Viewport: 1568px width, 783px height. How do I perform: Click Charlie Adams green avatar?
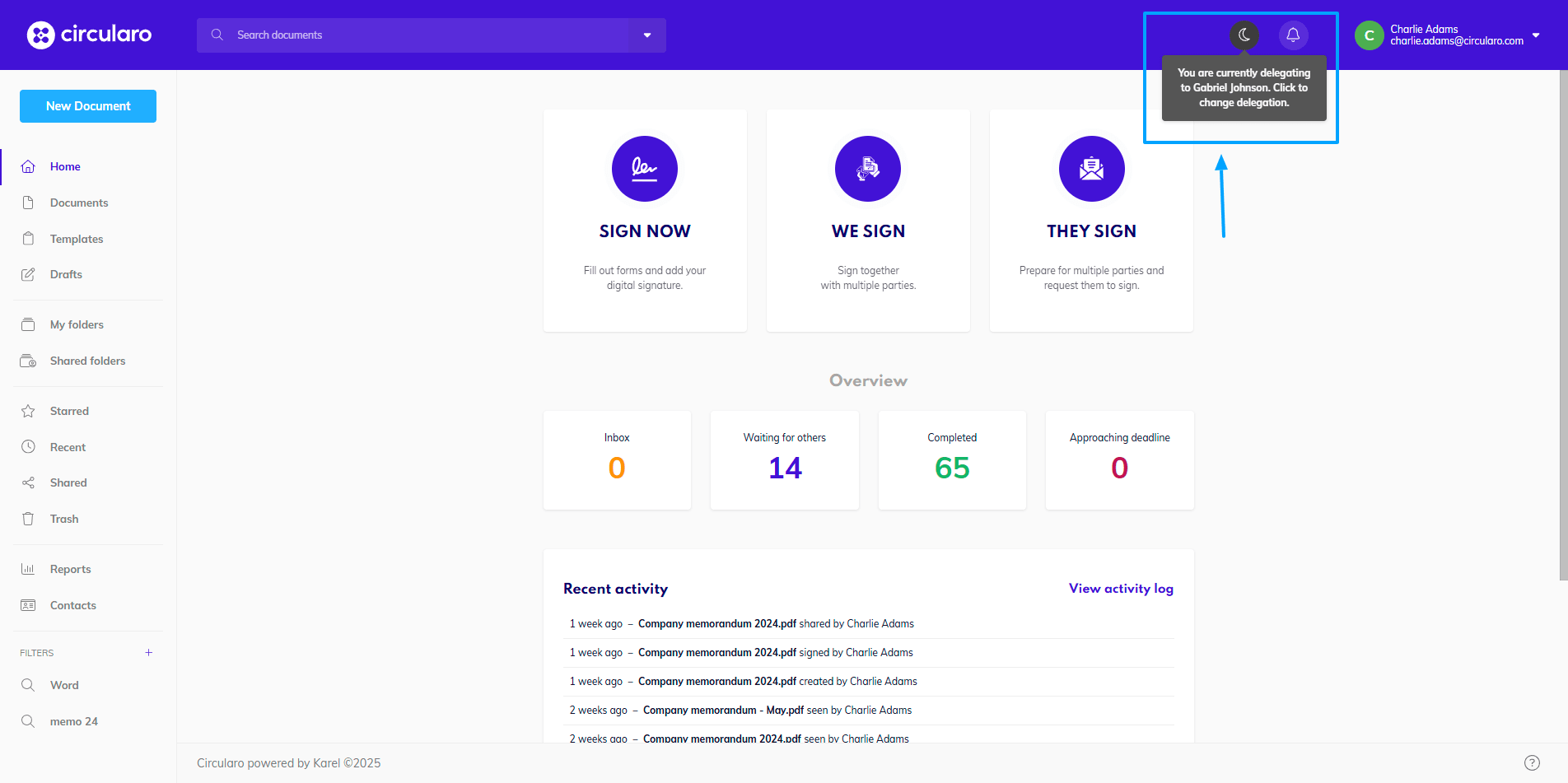point(1369,35)
